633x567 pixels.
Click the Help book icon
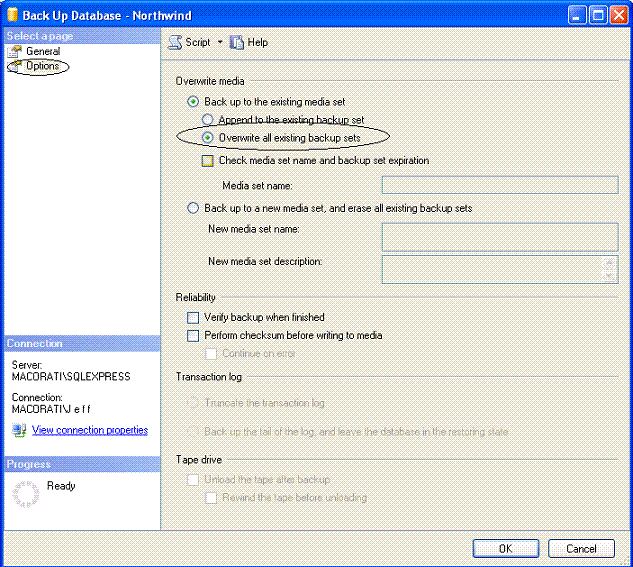(237, 42)
